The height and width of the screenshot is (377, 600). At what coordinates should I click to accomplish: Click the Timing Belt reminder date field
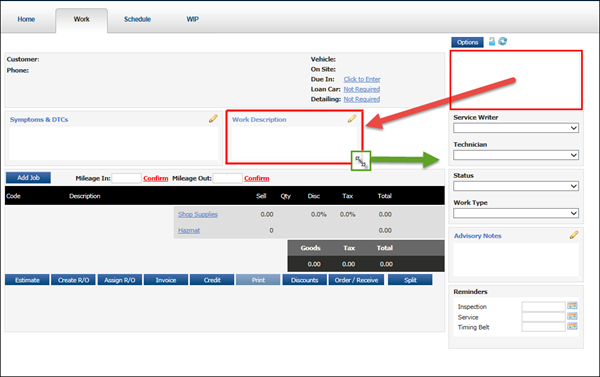pyautogui.click(x=543, y=327)
